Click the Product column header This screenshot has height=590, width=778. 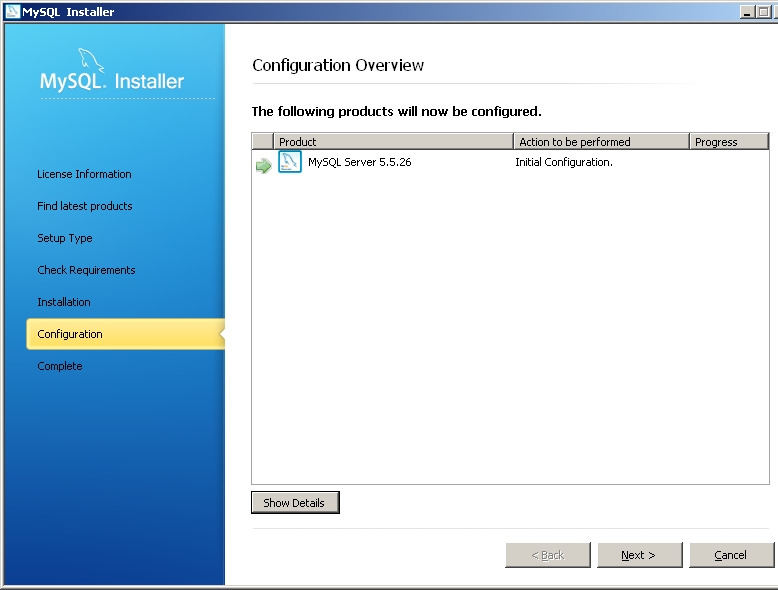click(x=393, y=141)
